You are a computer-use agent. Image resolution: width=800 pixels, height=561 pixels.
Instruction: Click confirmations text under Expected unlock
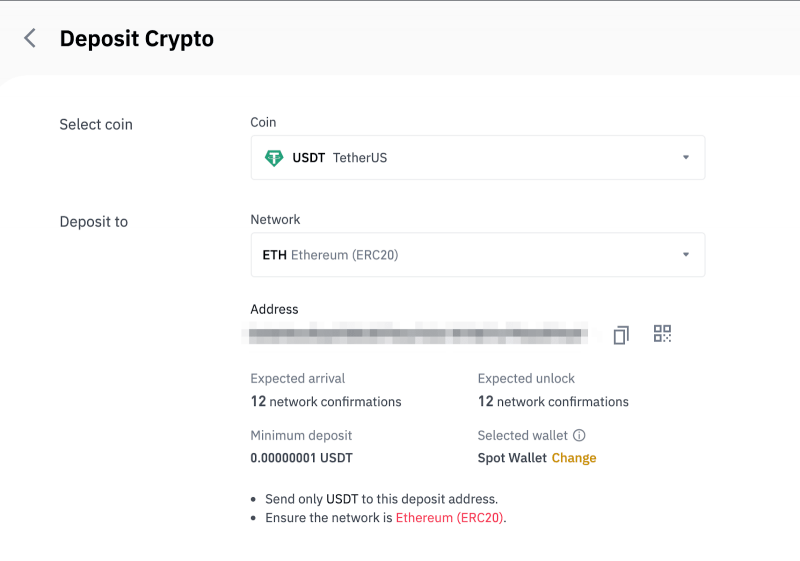[553, 402]
